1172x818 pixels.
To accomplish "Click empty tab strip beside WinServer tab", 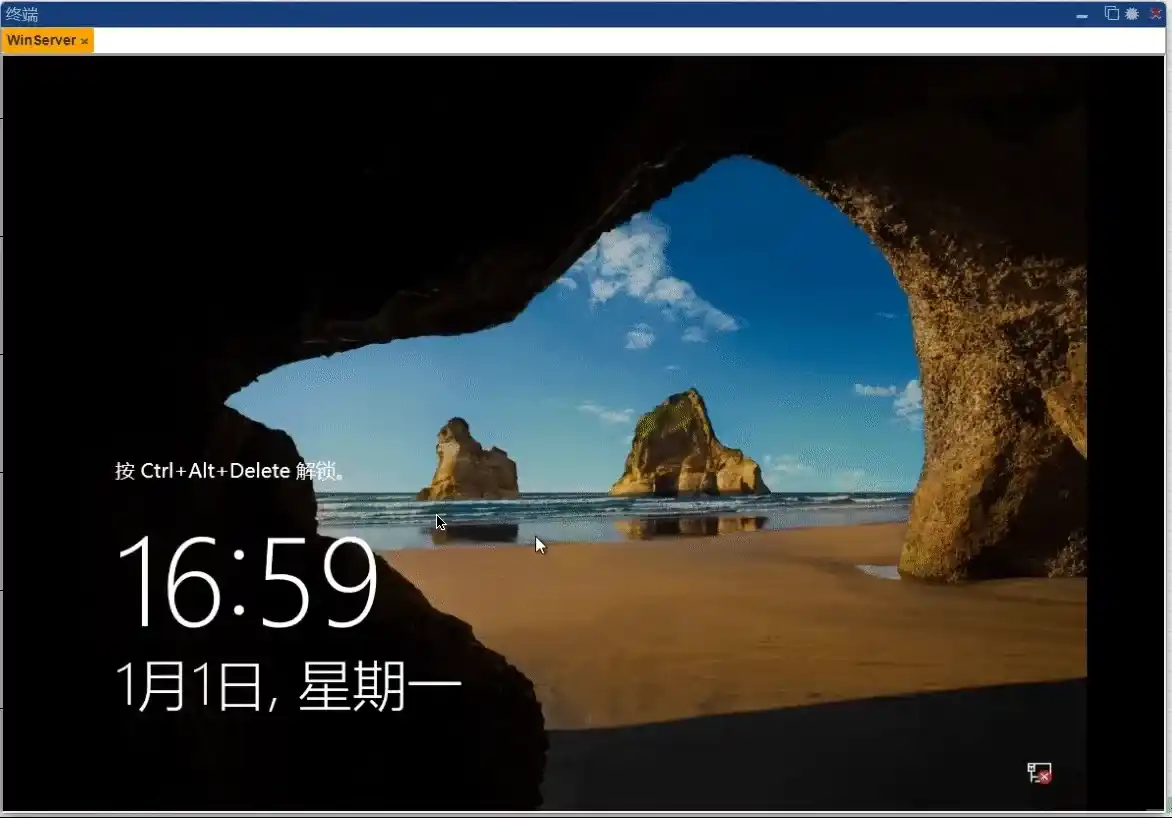I will click(600, 41).
